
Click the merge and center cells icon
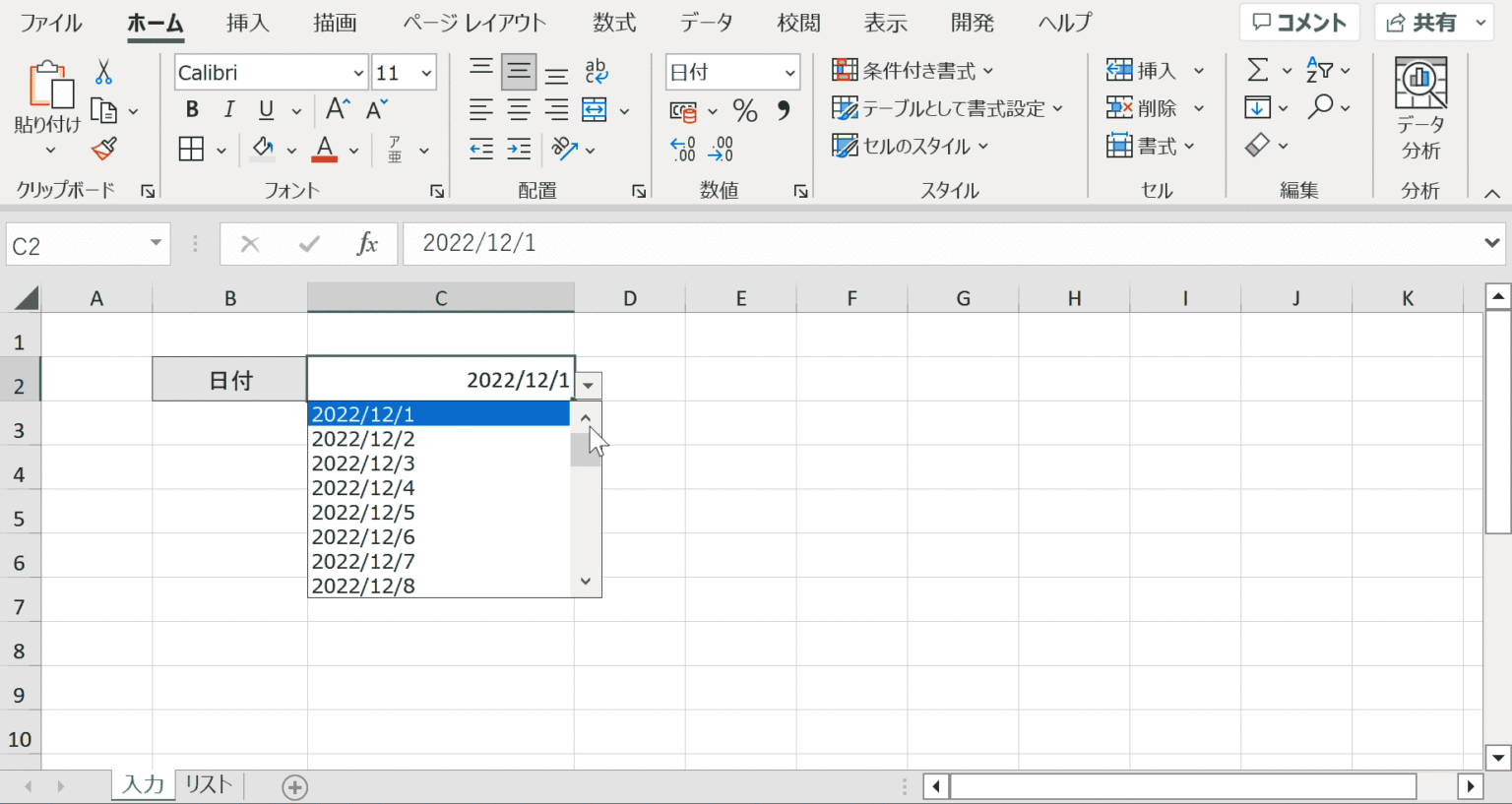point(595,110)
